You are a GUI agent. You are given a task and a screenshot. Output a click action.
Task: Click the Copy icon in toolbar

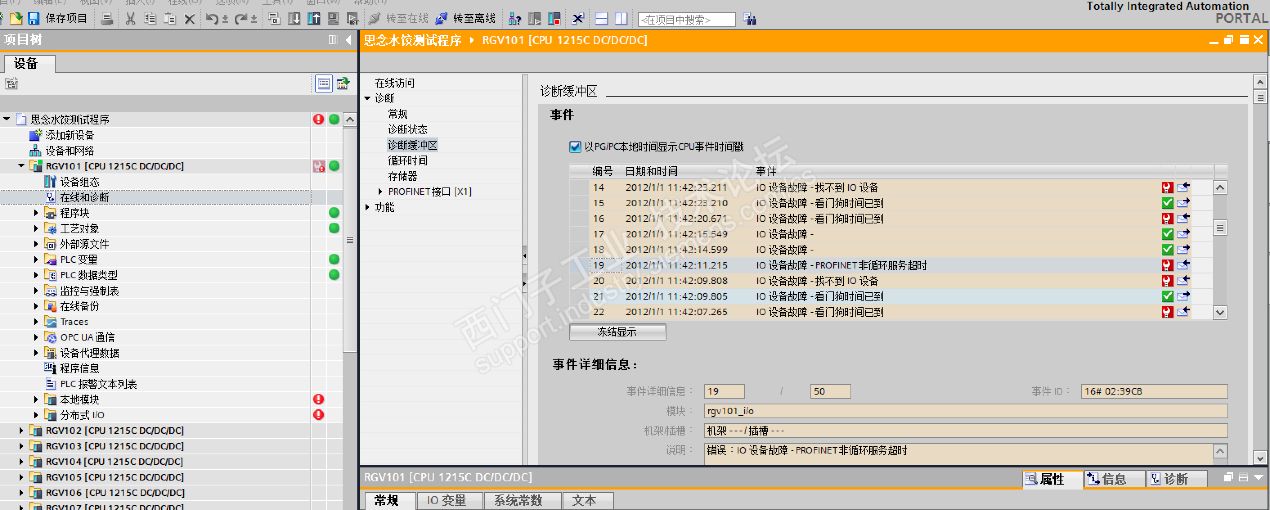150,18
